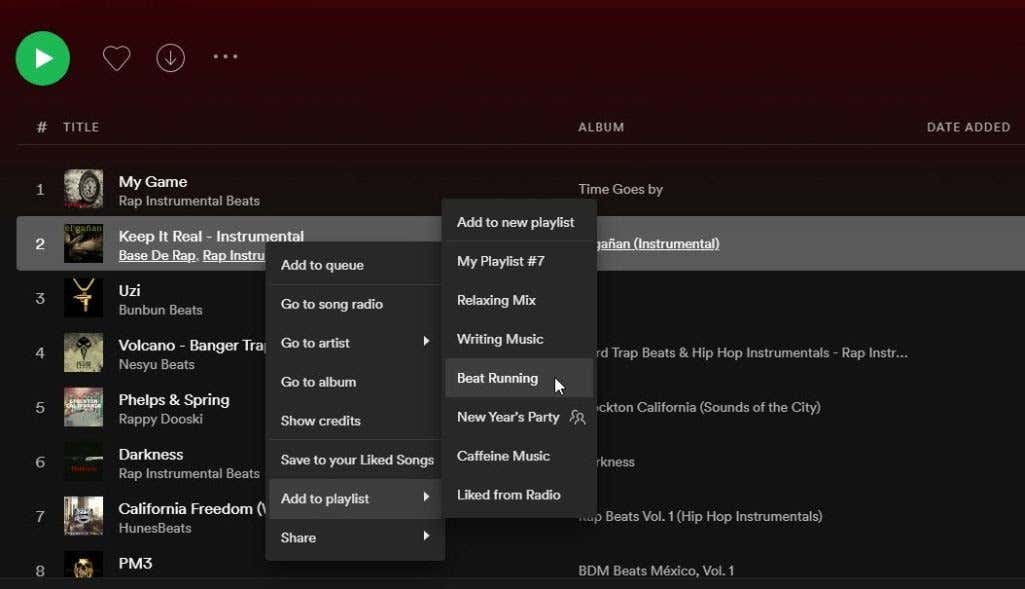Image resolution: width=1025 pixels, height=589 pixels.
Task: Select Add to queue from context menu
Action: [x=322, y=265]
